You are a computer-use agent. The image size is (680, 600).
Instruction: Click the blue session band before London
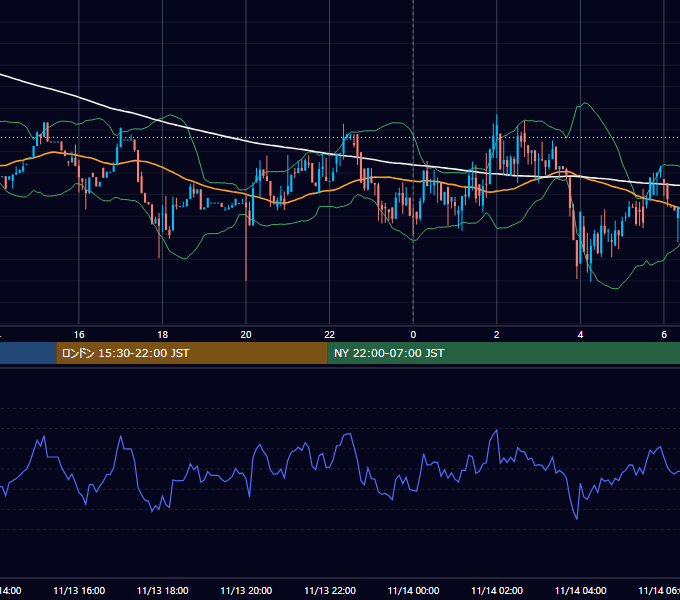(x=28, y=353)
